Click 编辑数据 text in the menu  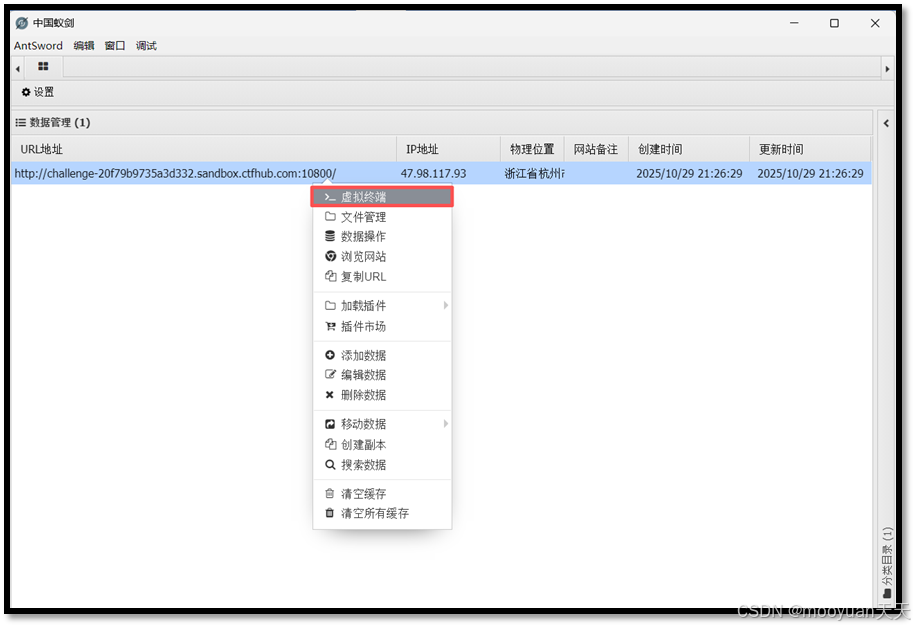coord(364,375)
